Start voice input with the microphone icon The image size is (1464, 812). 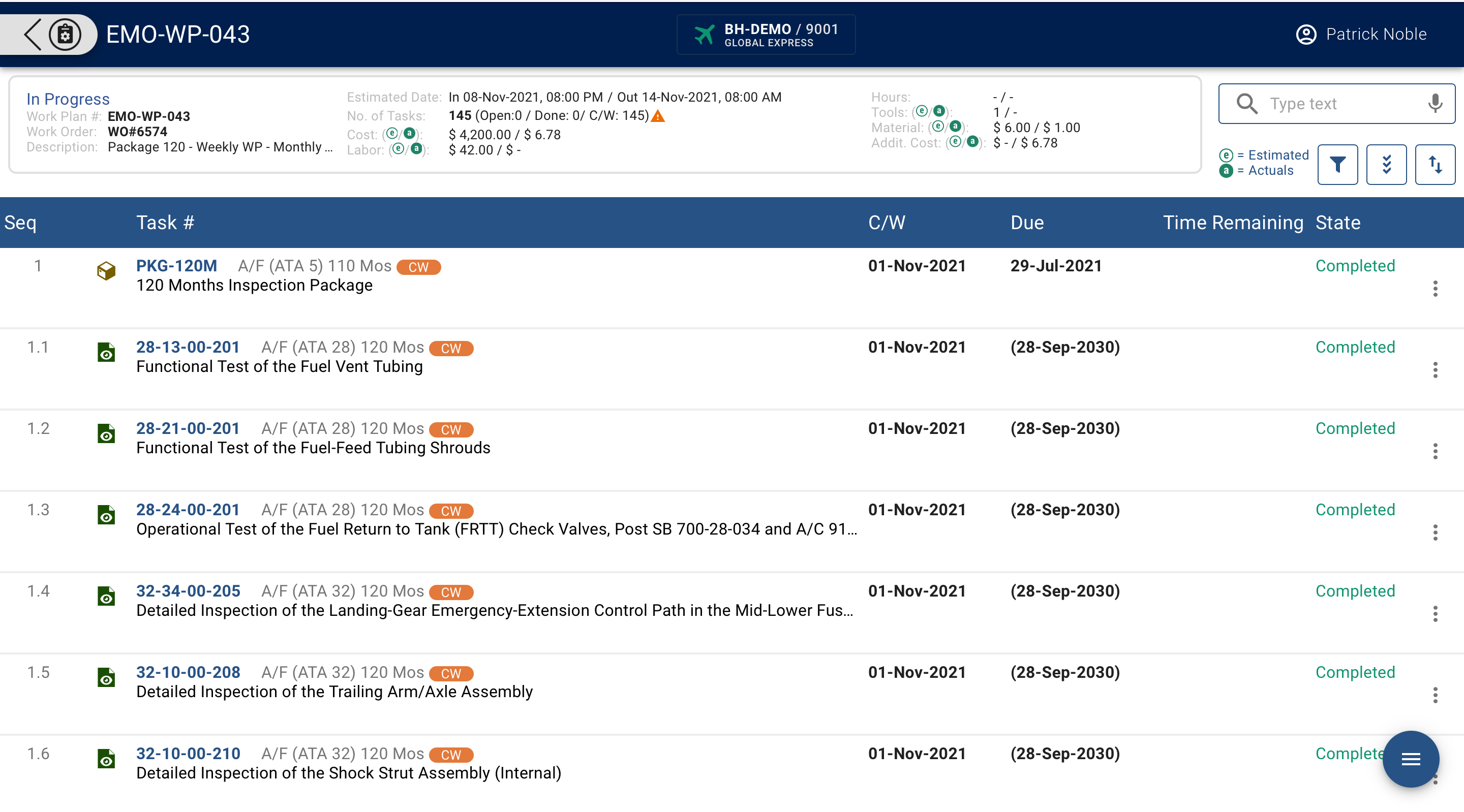tap(1435, 104)
